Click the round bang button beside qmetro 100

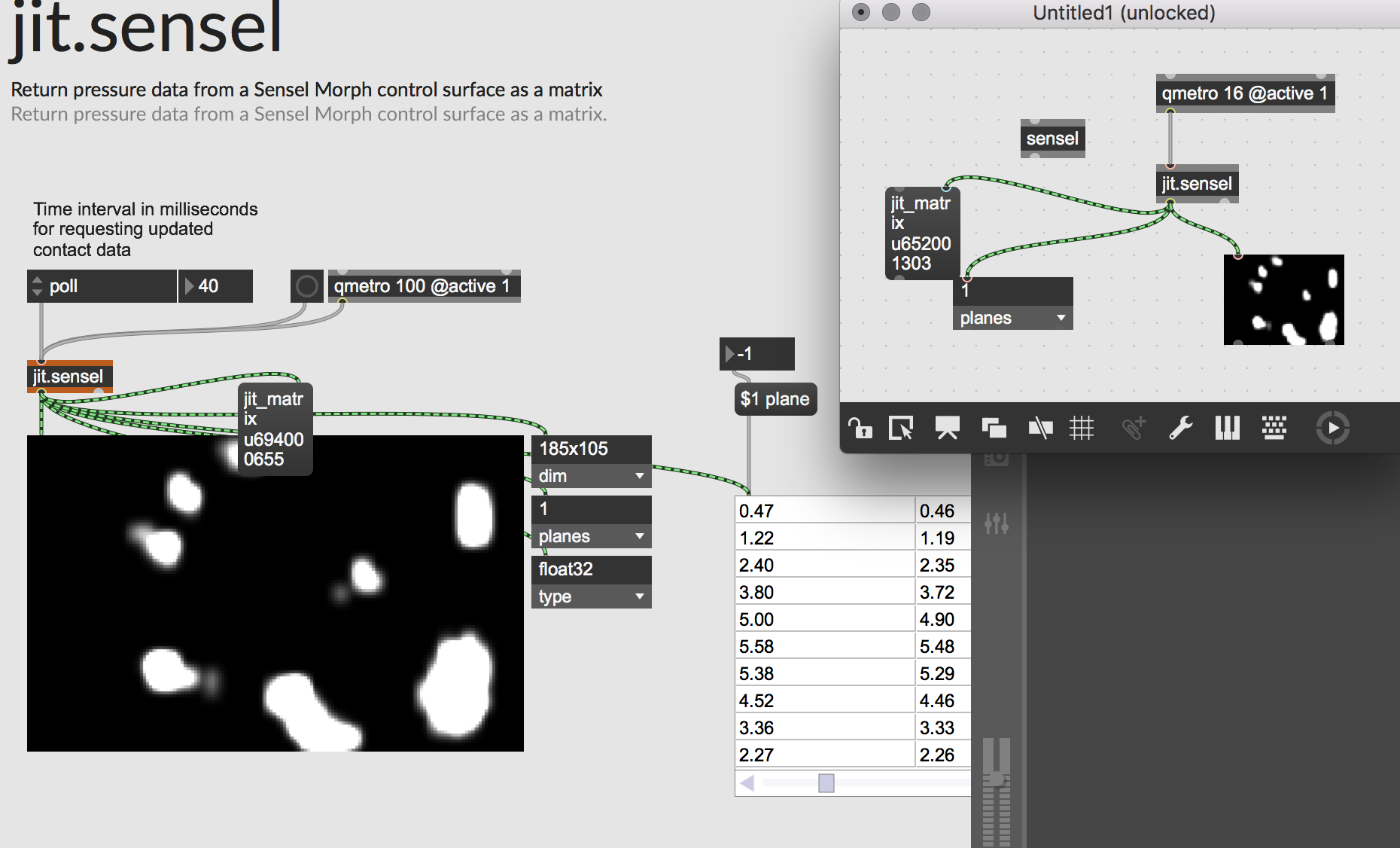pos(307,286)
